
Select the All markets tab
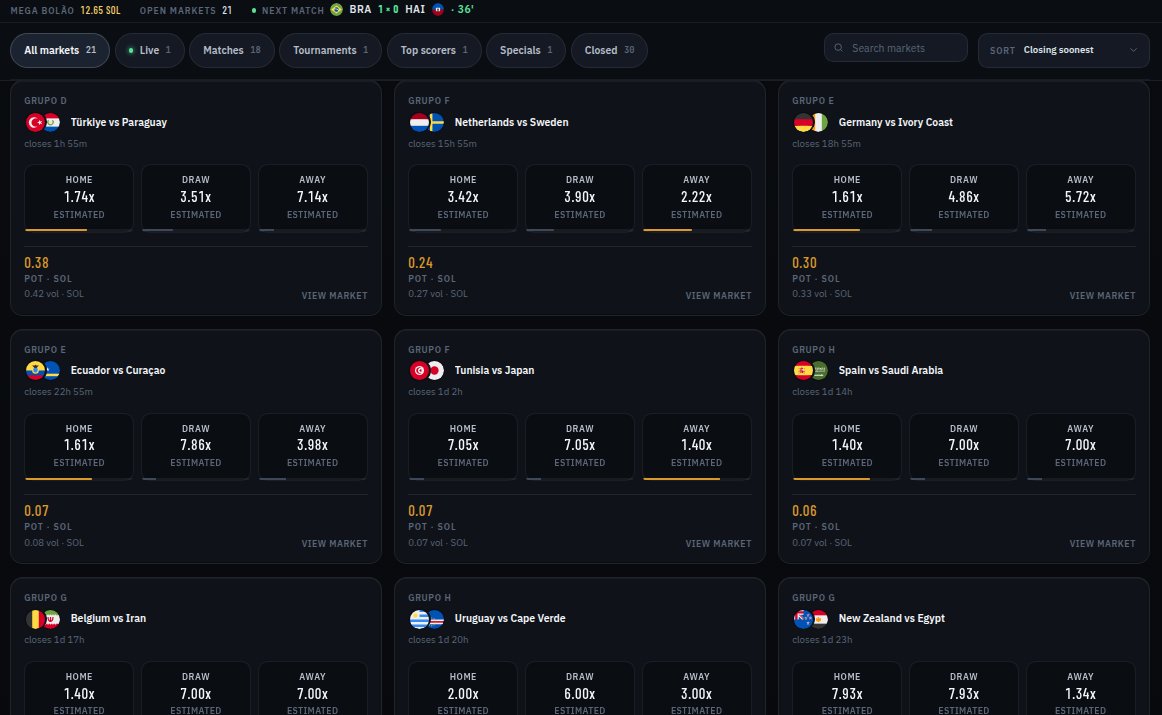coord(60,50)
